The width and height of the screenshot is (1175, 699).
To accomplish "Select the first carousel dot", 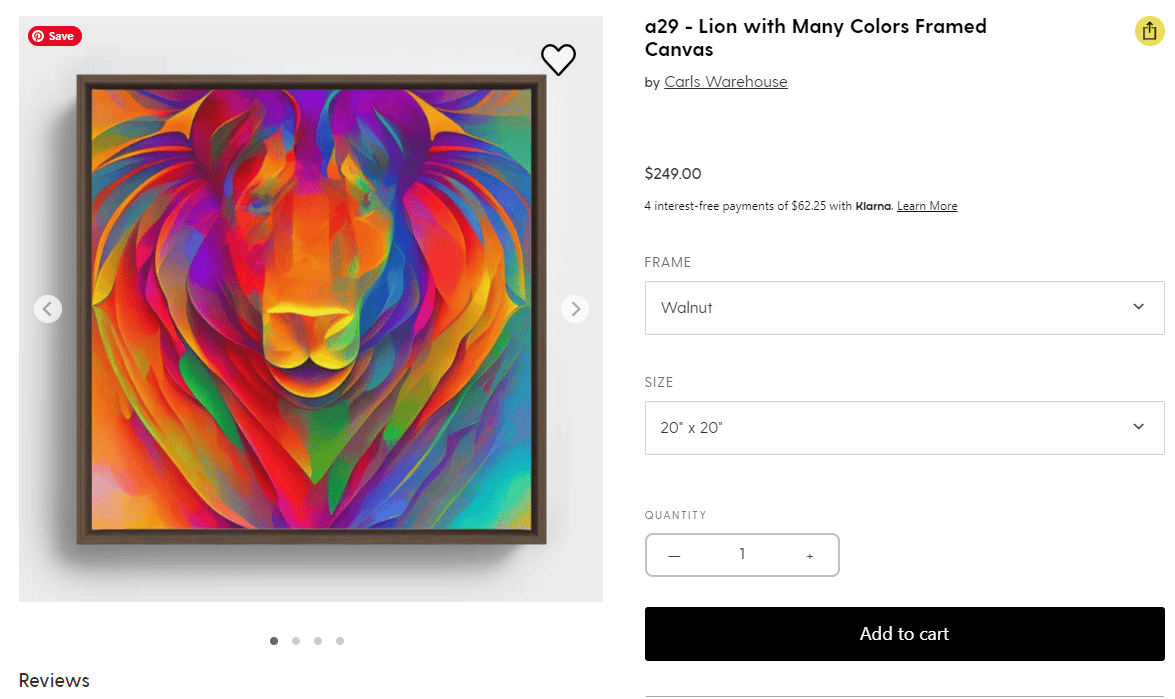I will pyautogui.click(x=274, y=641).
